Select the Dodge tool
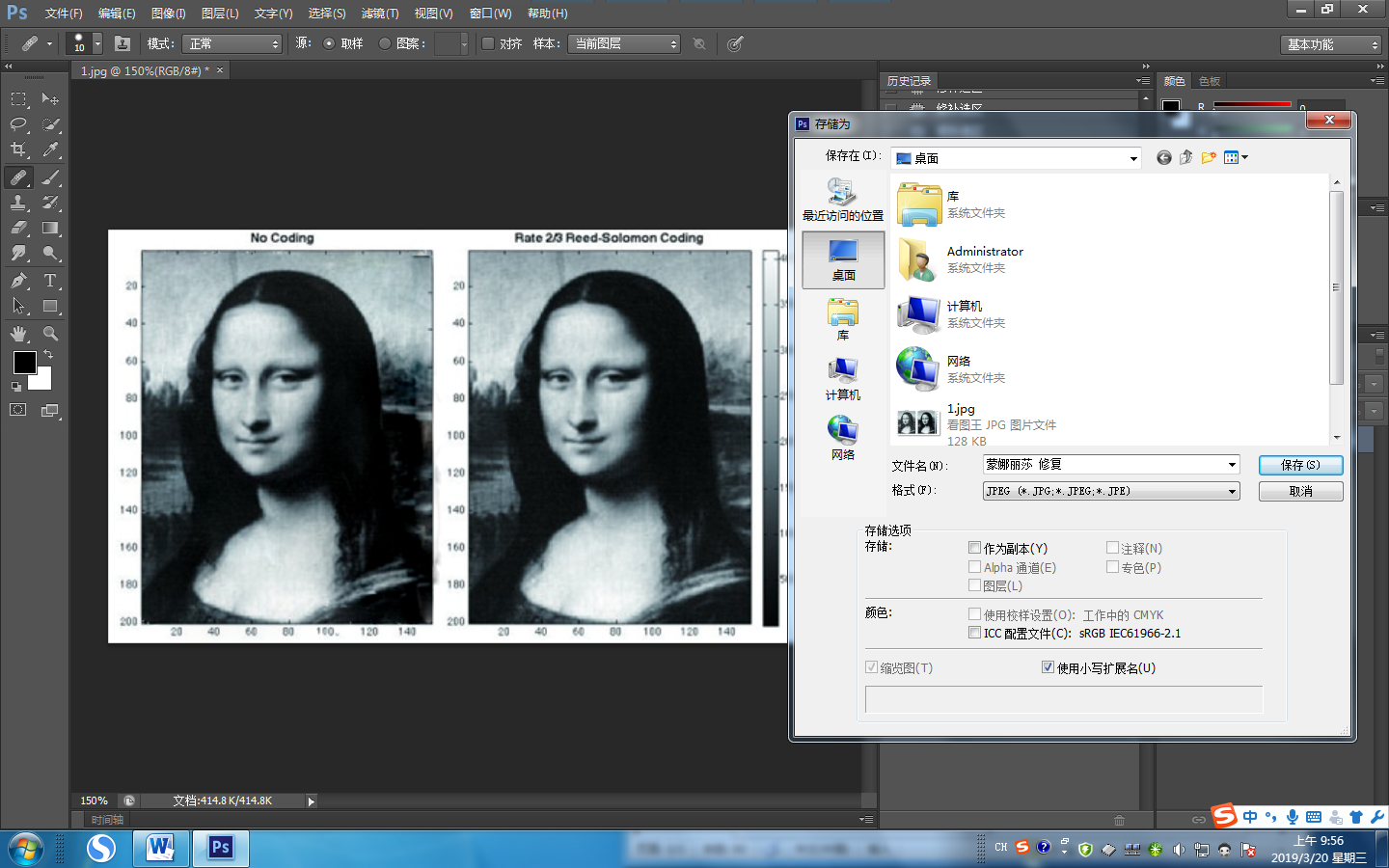The height and width of the screenshot is (868, 1389). coord(50,253)
